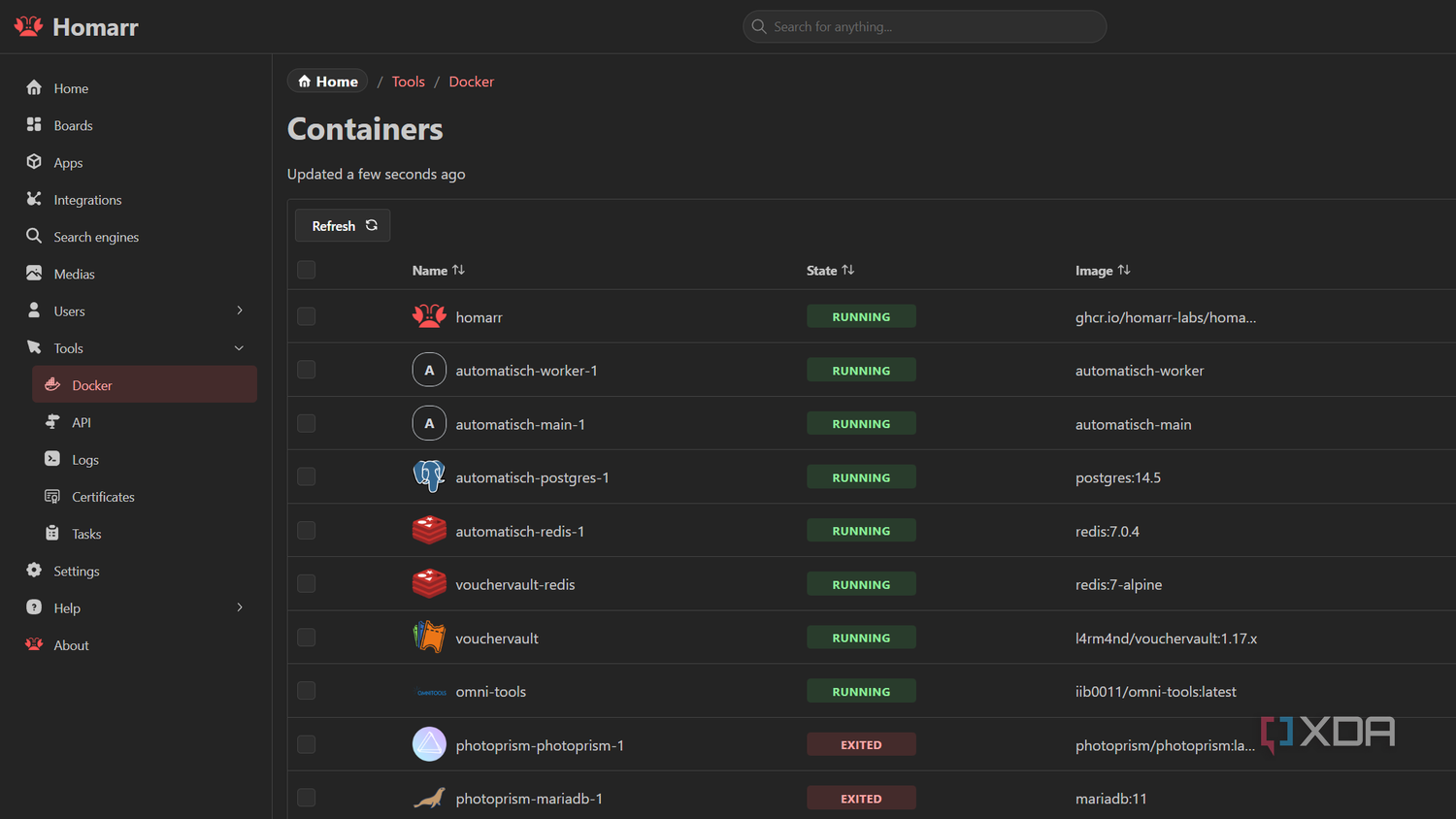Click the Logs terminal icon in sidebar
This screenshot has width=1456, height=819.
coord(52,458)
